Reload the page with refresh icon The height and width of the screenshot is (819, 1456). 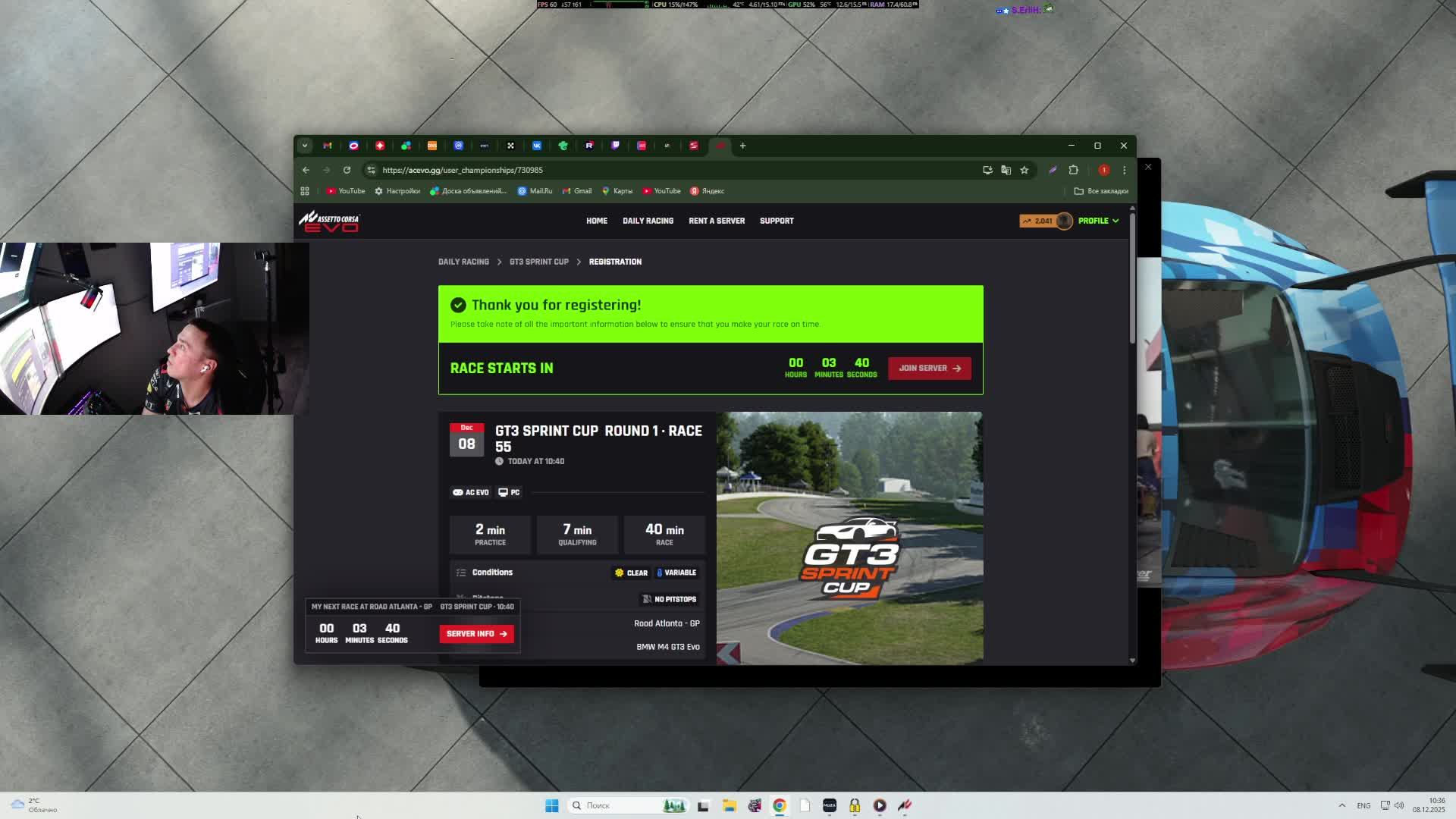[x=347, y=170]
